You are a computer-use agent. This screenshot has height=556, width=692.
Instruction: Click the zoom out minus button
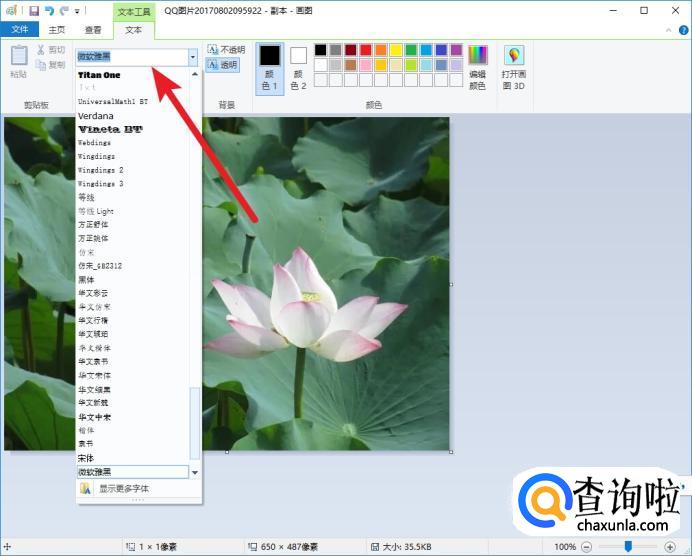(x=587, y=547)
